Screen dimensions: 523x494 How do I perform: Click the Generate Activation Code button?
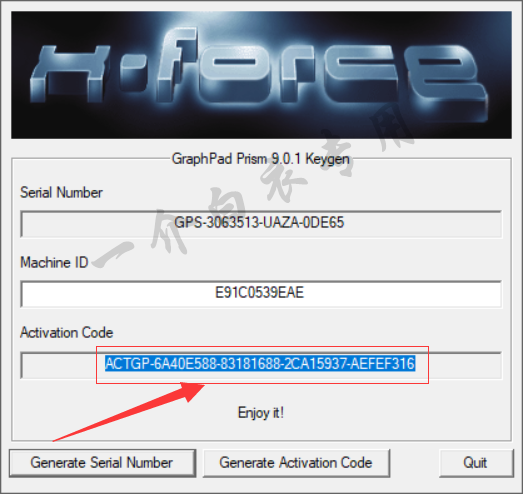(x=296, y=463)
